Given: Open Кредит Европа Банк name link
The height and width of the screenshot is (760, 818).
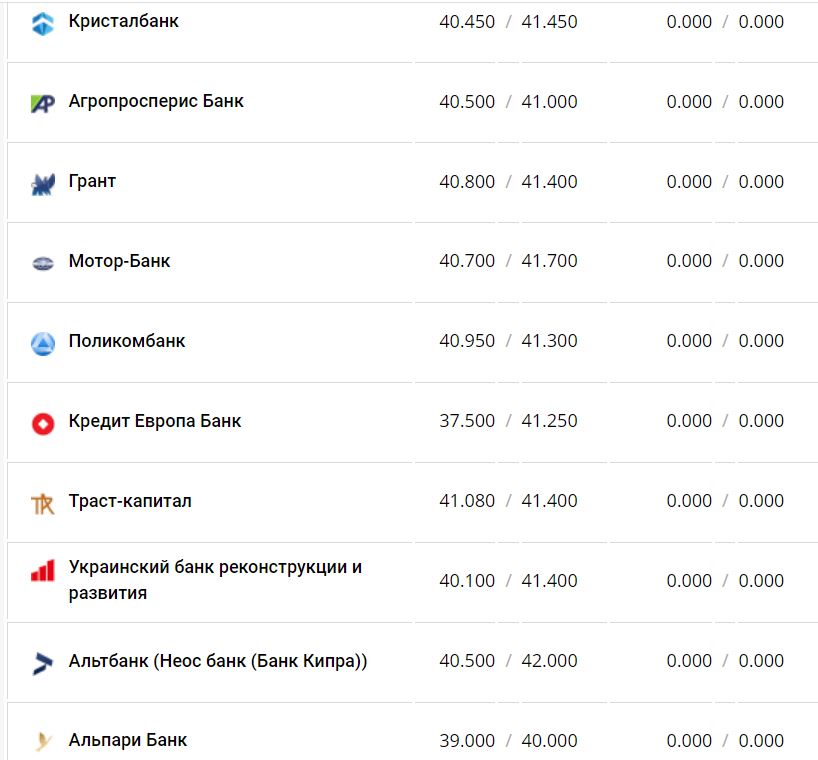Looking at the screenshot, I should coord(155,421).
